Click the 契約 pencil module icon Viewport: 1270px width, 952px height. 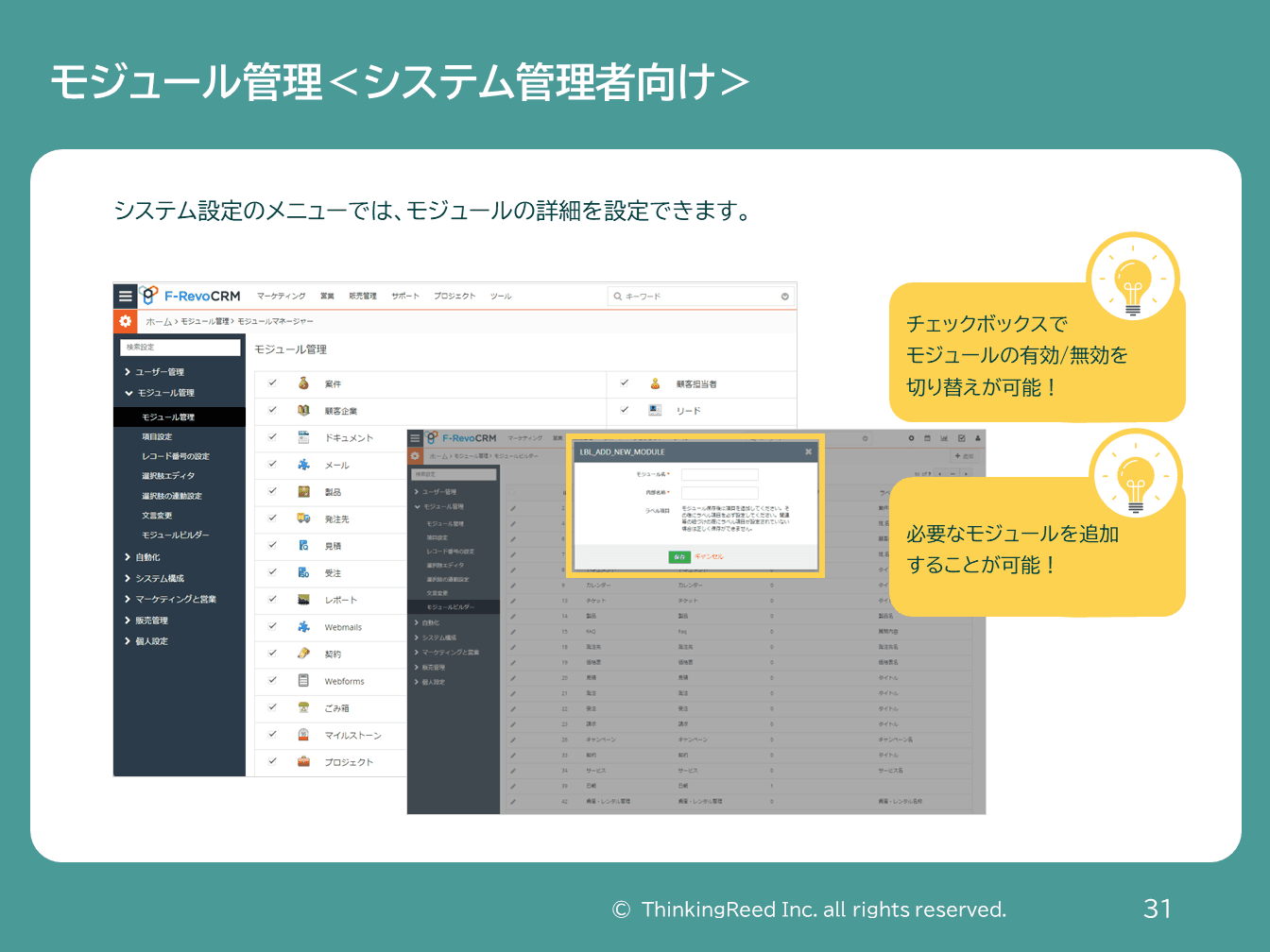point(303,654)
